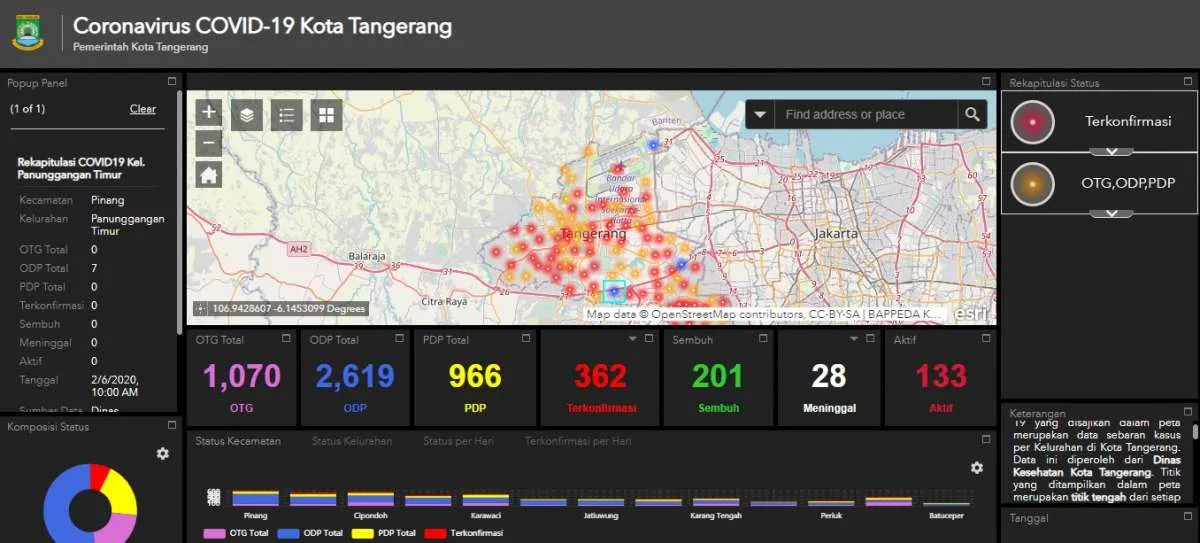
Task: Zoom in on the map
Action: [x=208, y=112]
